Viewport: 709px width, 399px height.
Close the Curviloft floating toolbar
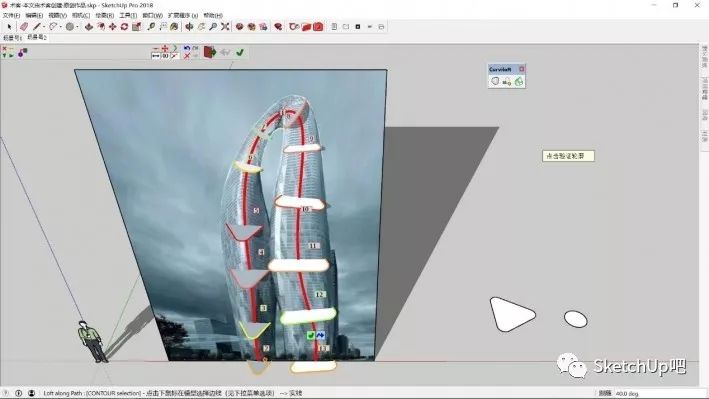coord(521,69)
